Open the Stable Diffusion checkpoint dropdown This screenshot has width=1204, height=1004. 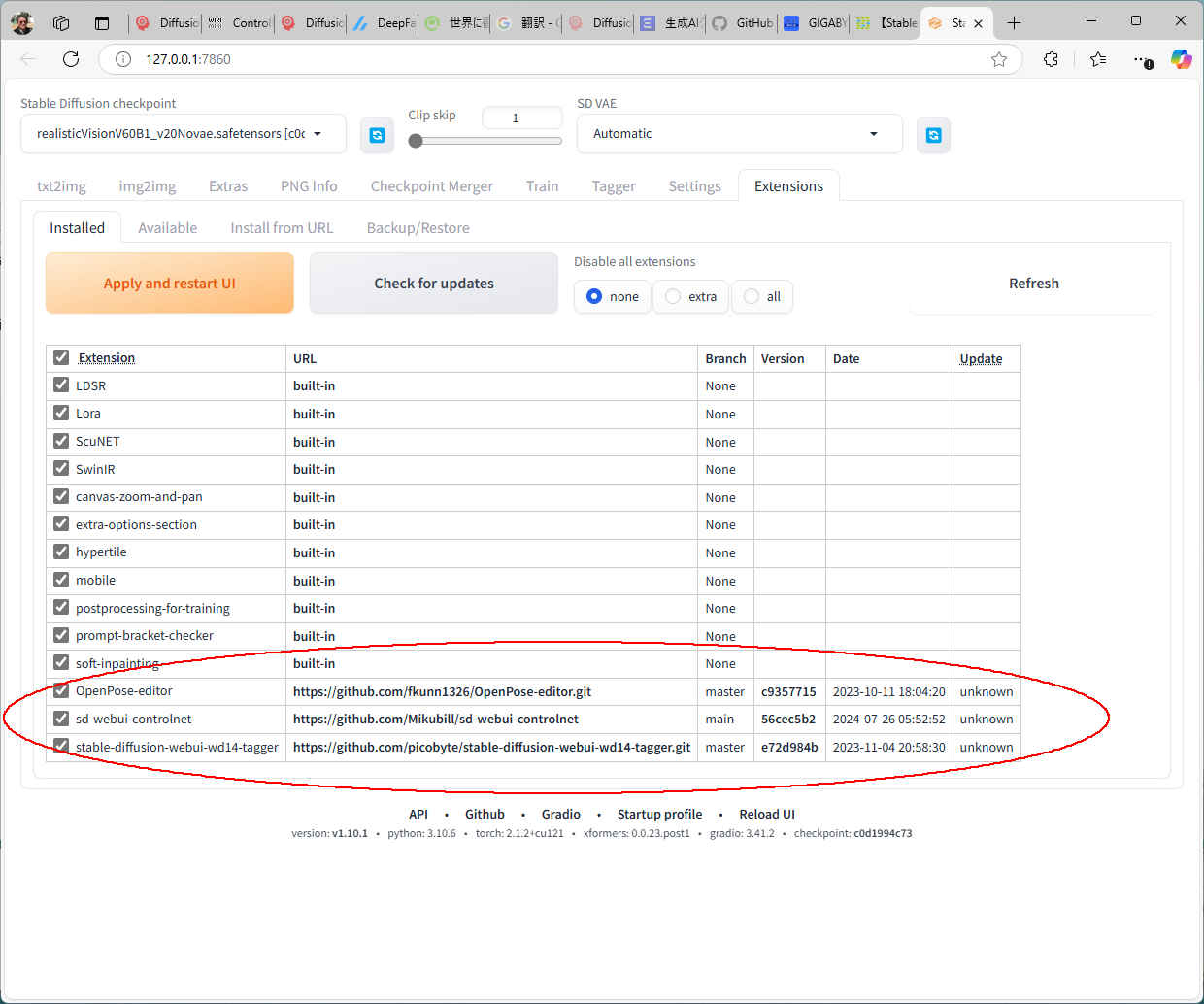click(x=183, y=134)
